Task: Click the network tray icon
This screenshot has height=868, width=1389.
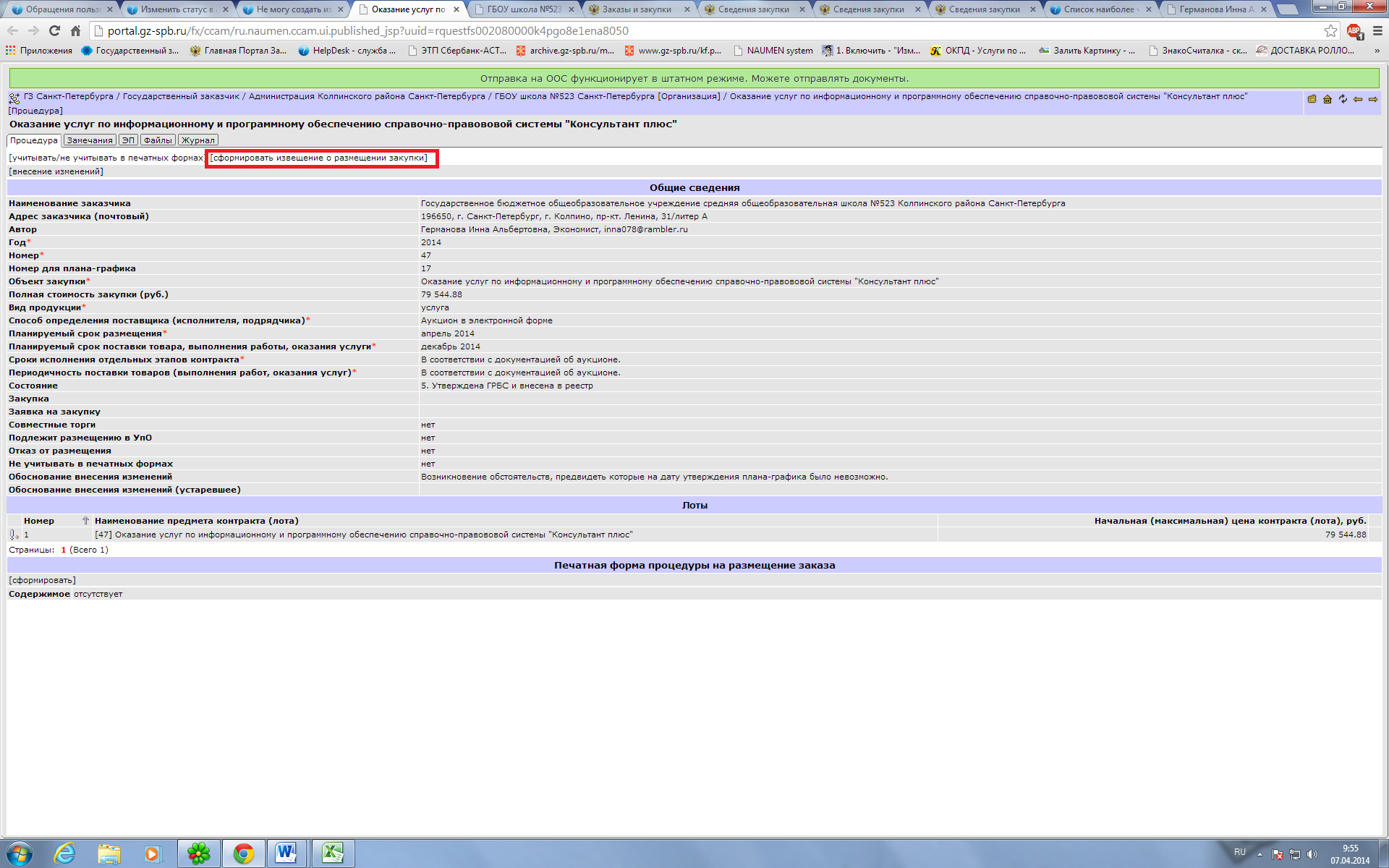Action: (x=1295, y=854)
